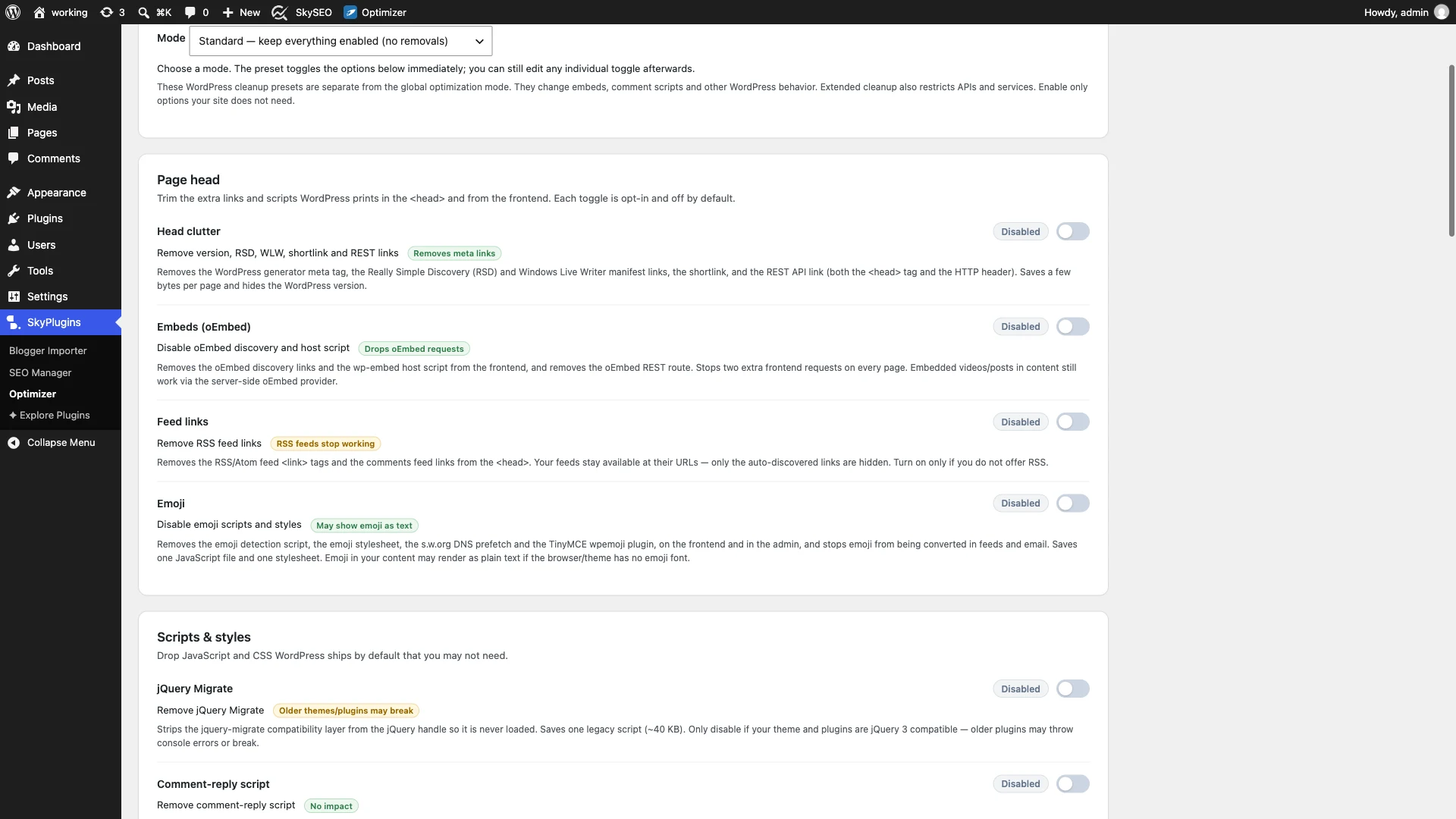Viewport: 1456px width, 819px height.
Task: Enable the Embeds (oEmbed) toggle
Action: pyautogui.click(x=1072, y=327)
